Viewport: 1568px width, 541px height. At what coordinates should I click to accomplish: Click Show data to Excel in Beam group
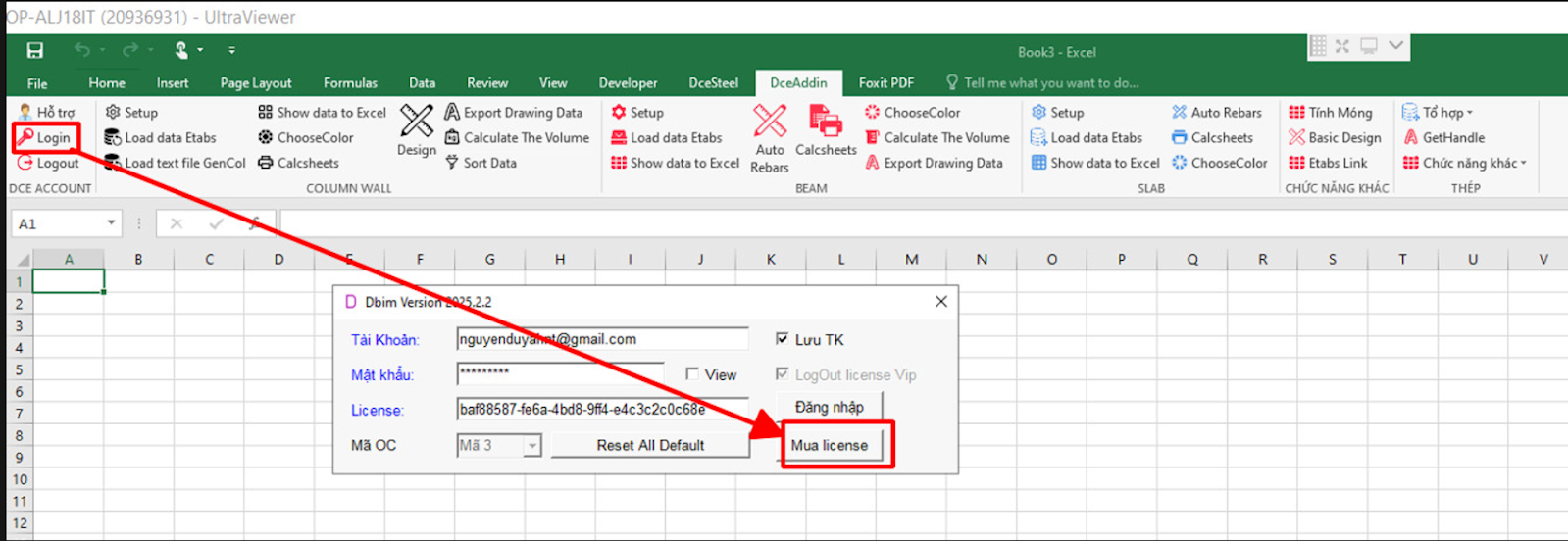675,164
